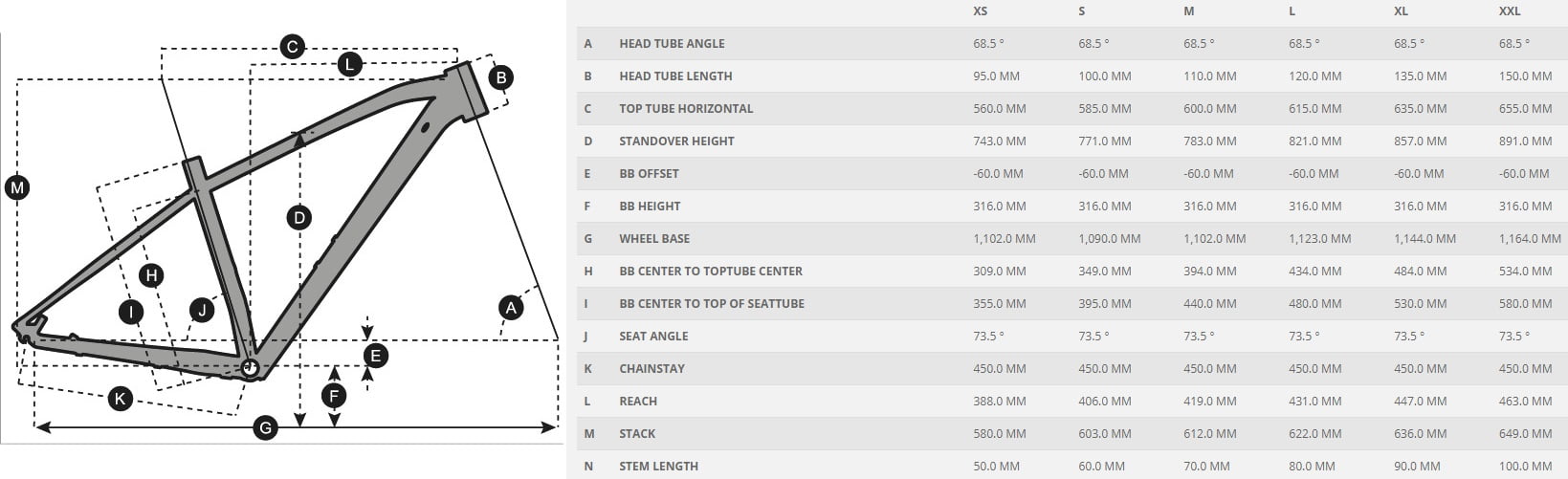1568x479 pixels.
Task: Click the REACH row label
Action: [x=638, y=402]
